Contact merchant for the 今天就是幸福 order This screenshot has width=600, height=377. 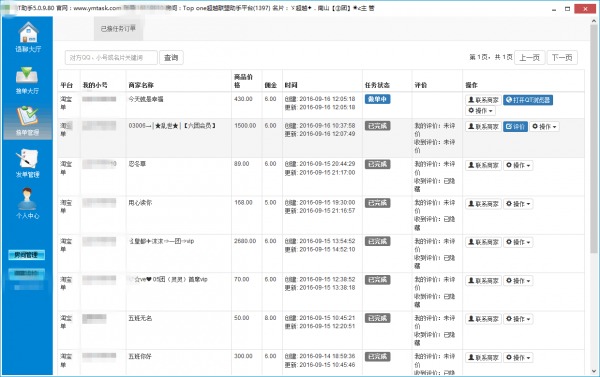coord(483,100)
